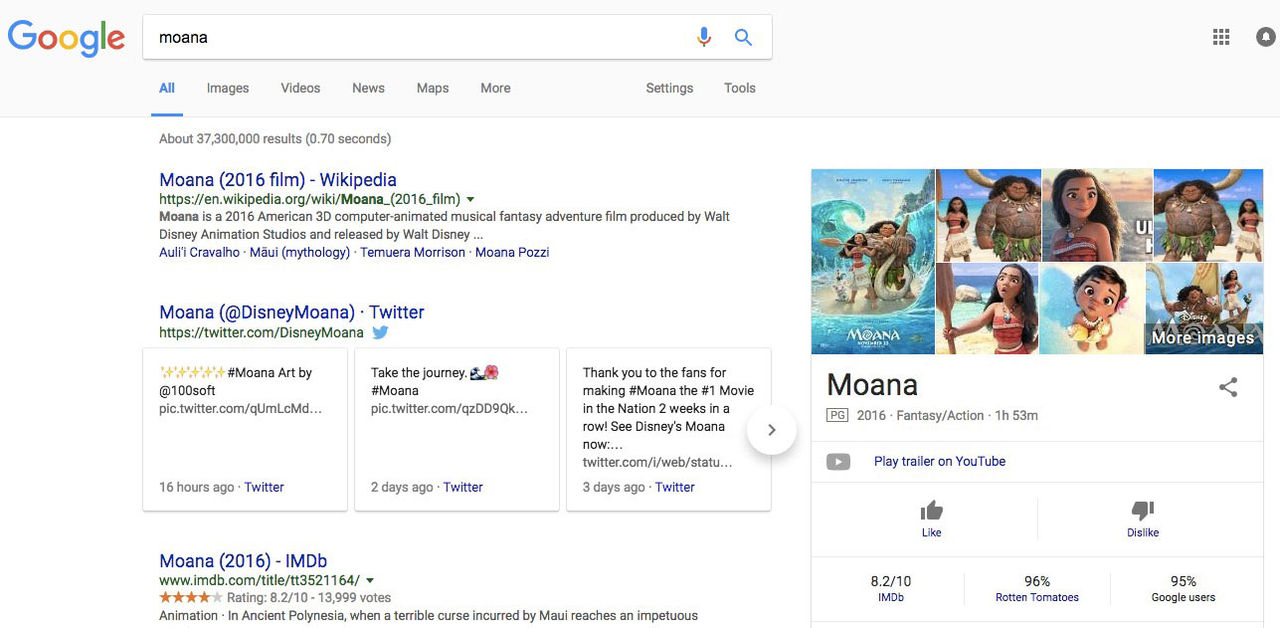This screenshot has height=628, width=1280.
Task: Open the Thank you to the fans tweet
Action: pos(669,430)
